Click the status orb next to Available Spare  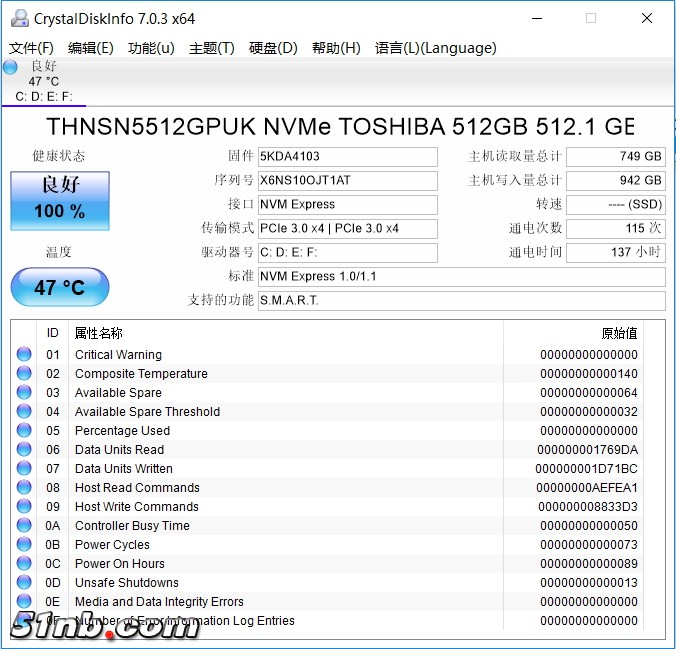click(24, 392)
